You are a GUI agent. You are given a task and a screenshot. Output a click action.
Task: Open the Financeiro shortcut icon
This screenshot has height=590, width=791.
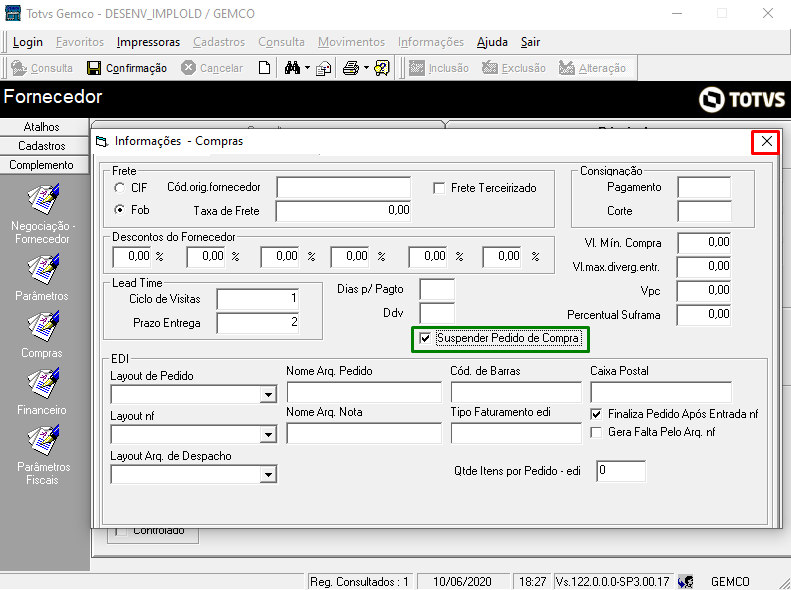(43, 383)
